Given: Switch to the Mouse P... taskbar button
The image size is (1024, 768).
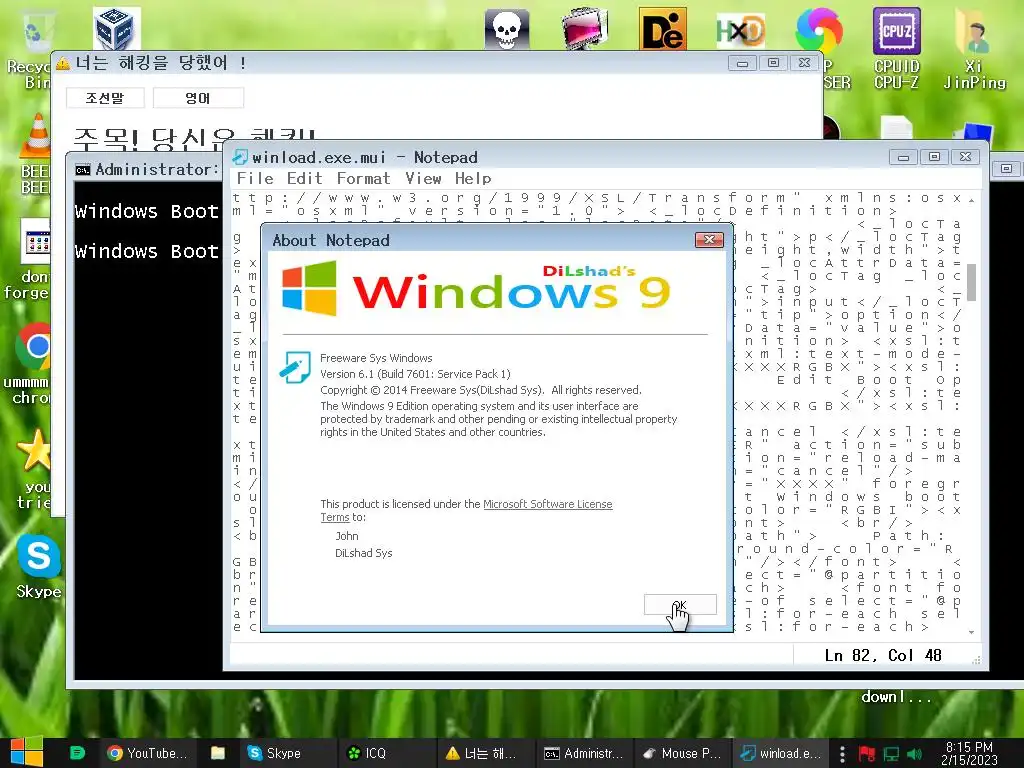Looking at the screenshot, I should pos(681,753).
